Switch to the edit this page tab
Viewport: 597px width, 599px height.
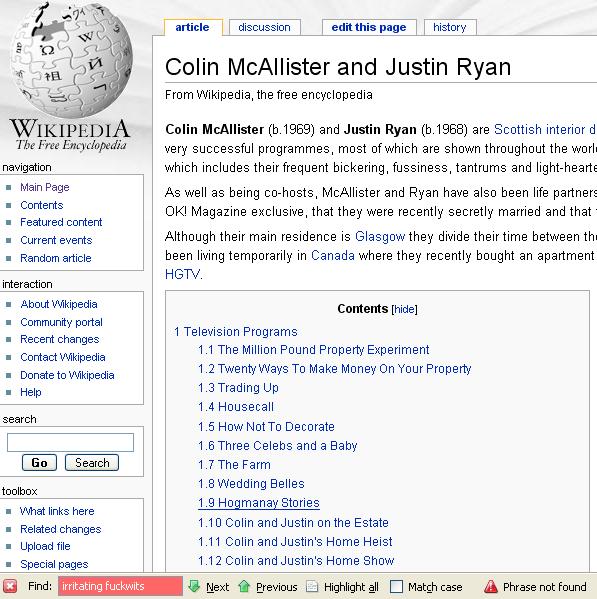(369, 28)
